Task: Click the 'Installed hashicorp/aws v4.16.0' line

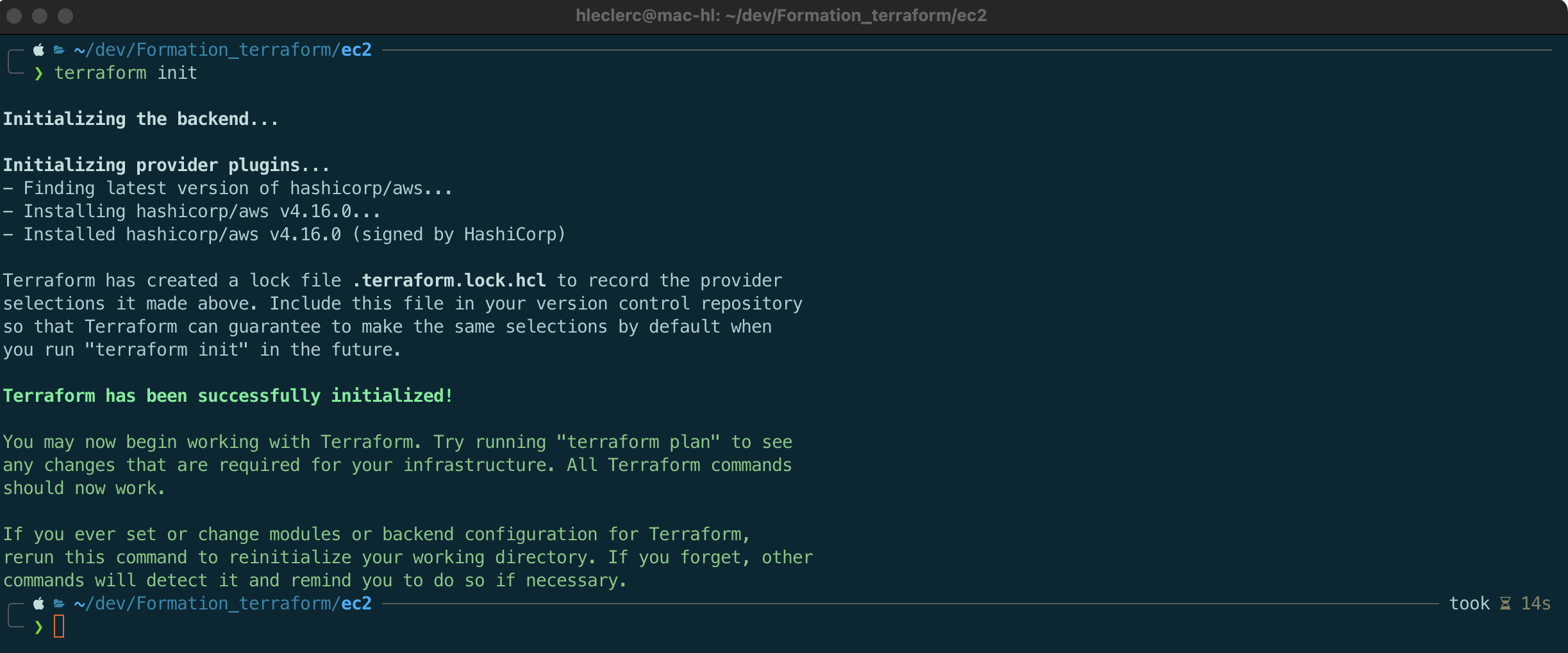Action: coord(283,235)
